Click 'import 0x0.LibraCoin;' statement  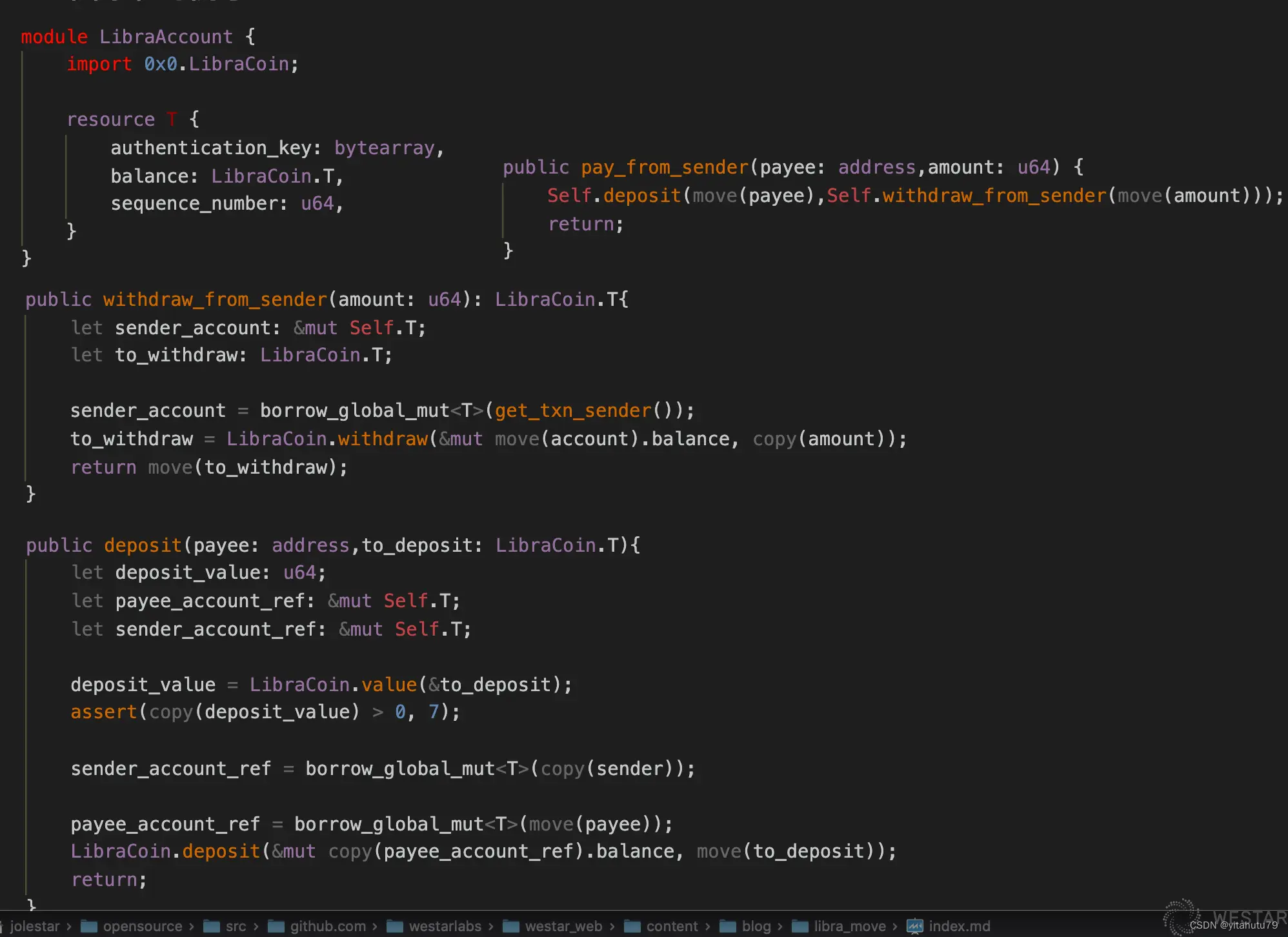[x=183, y=64]
